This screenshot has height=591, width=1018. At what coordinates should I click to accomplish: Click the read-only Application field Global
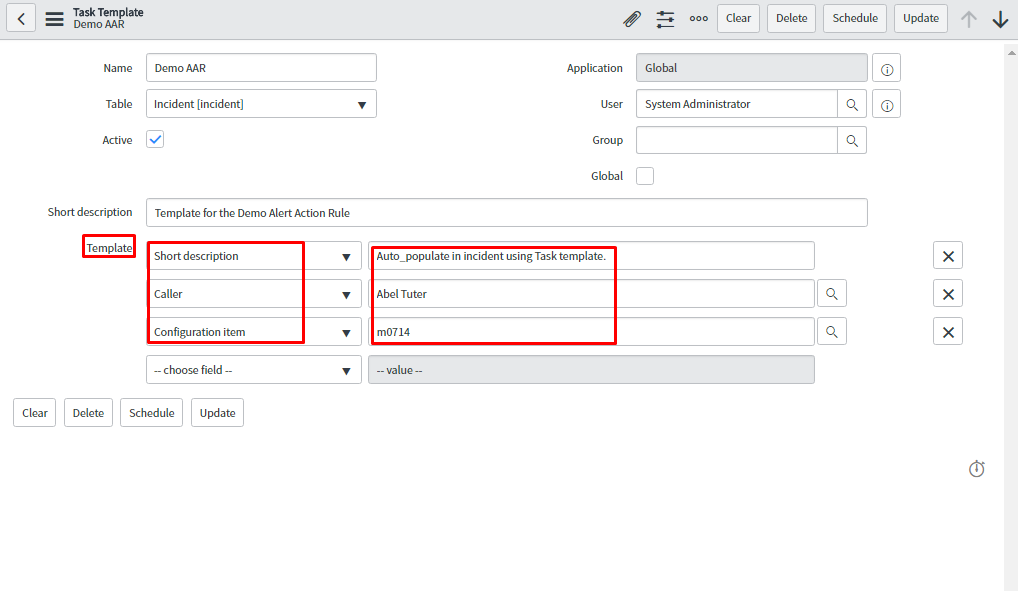click(751, 68)
